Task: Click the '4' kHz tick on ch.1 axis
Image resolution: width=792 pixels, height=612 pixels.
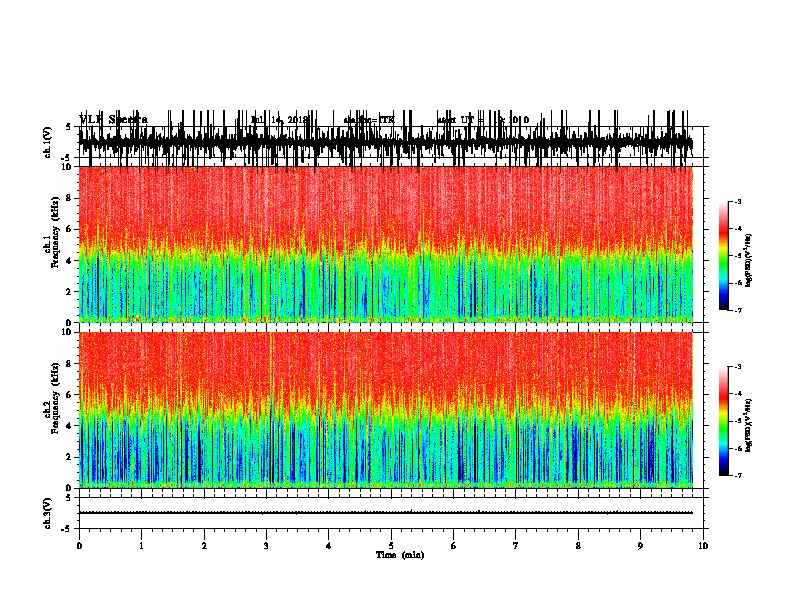Action: click(69, 261)
